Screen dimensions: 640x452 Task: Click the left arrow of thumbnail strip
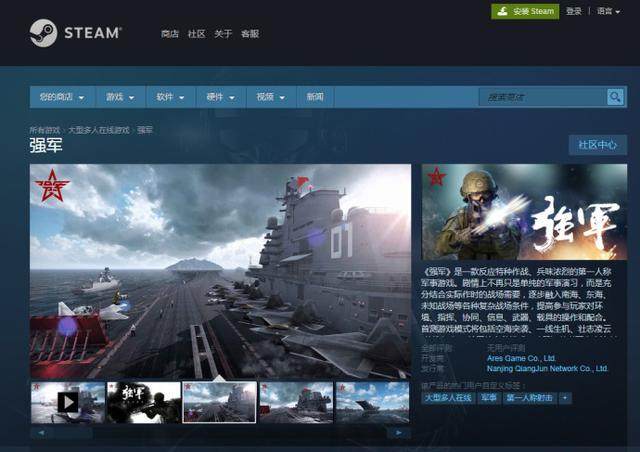click(41, 432)
